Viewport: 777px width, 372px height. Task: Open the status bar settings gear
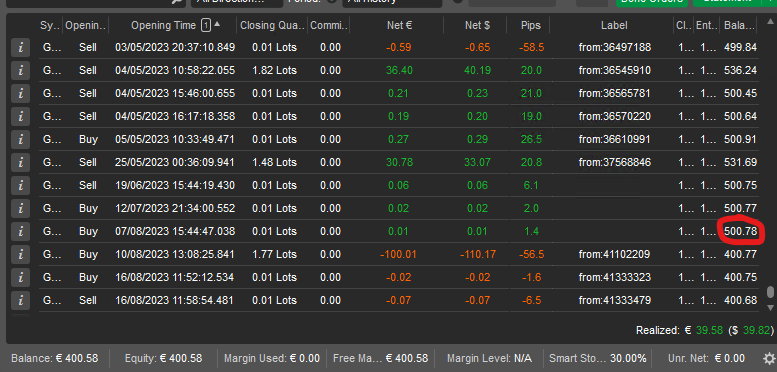pyautogui.click(x=769, y=358)
